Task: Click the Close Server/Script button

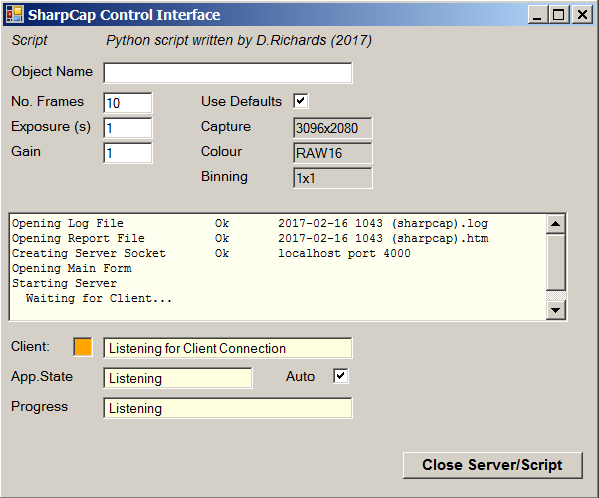Action: (x=493, y=465)
